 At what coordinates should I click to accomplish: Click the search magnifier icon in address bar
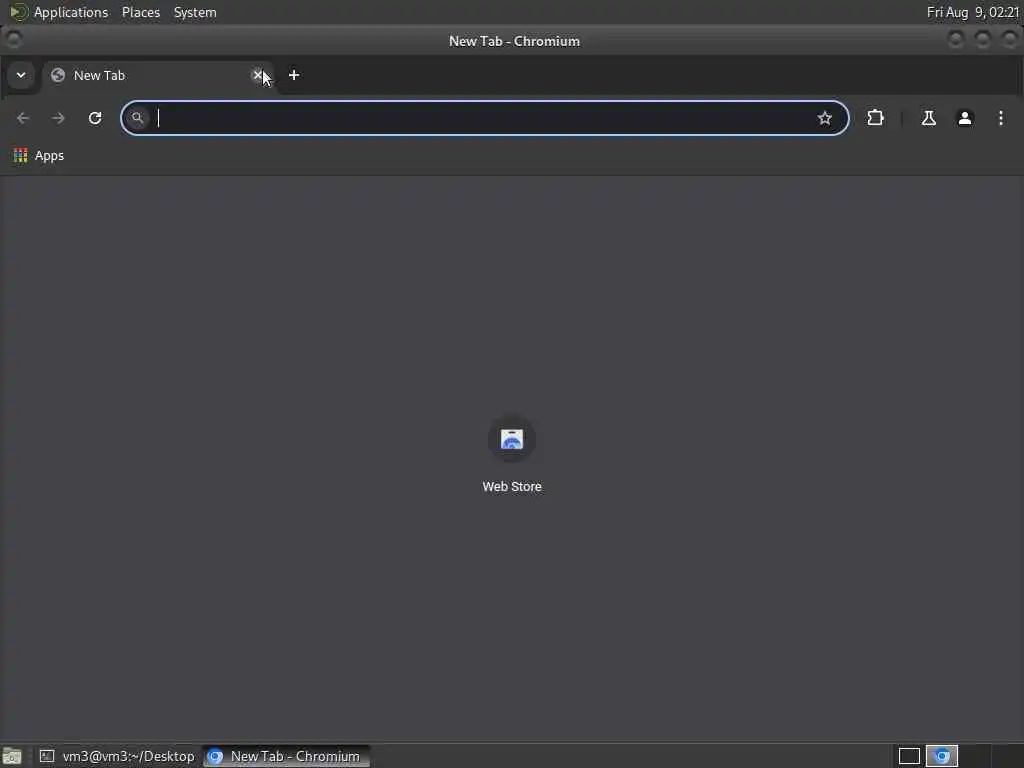pos(137,118)
